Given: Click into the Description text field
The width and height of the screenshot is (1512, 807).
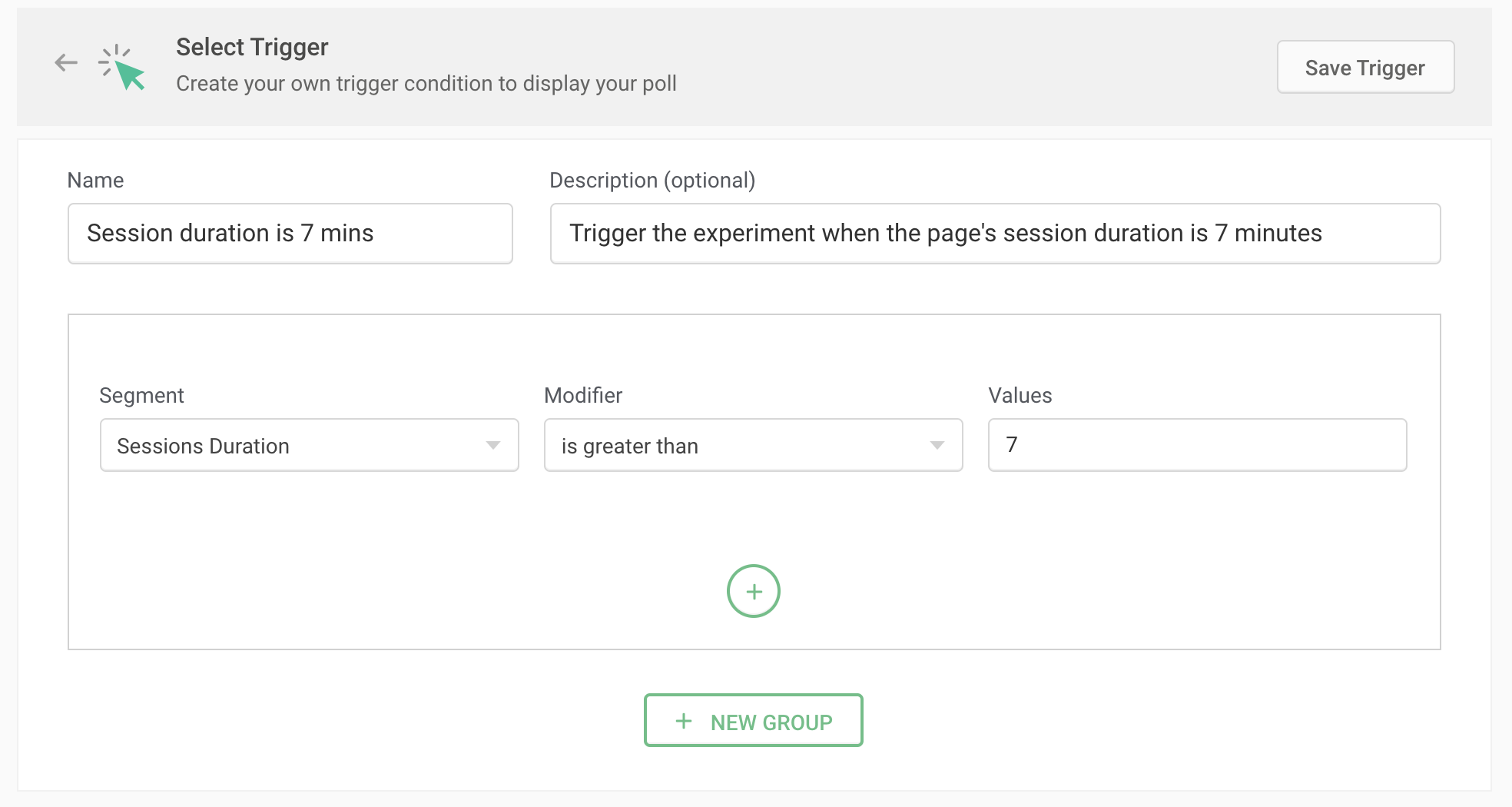Looking at the screenshot, I should coord(995,234).
